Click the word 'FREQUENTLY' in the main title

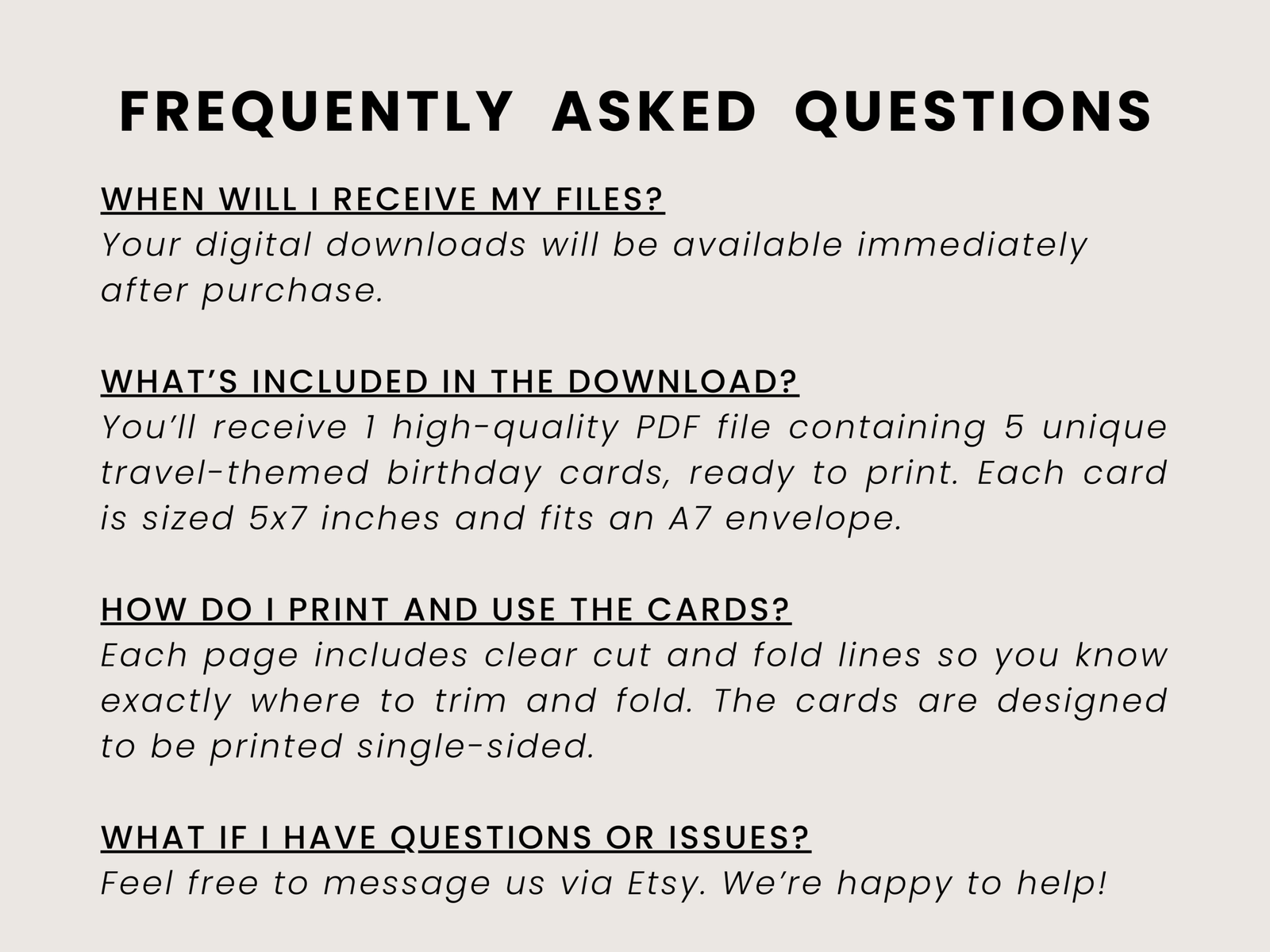tap(315, 111)
